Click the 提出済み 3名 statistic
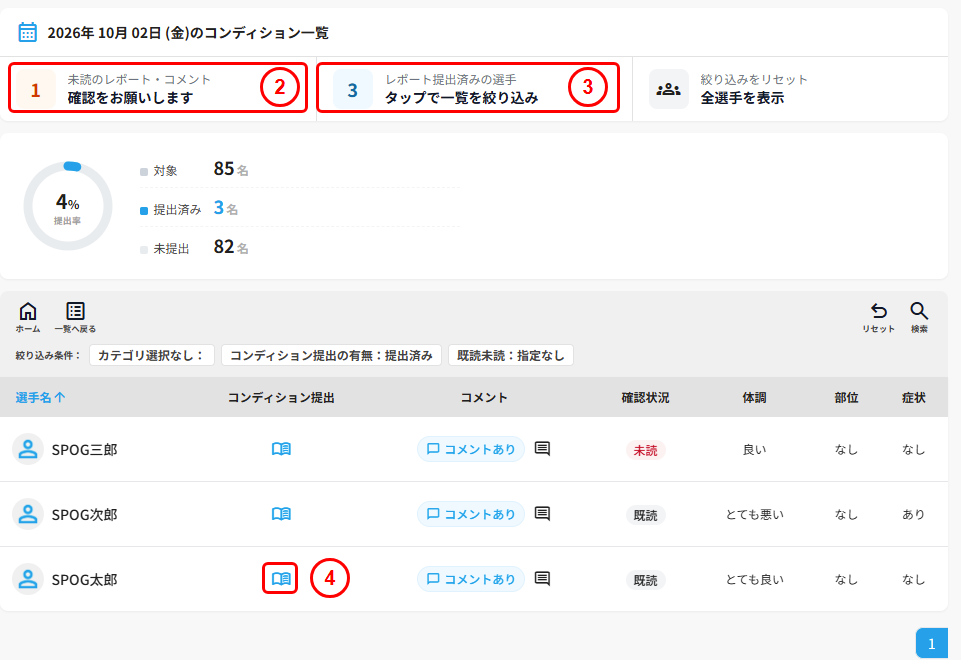This screenshot has width=961, height=660. 189,208
